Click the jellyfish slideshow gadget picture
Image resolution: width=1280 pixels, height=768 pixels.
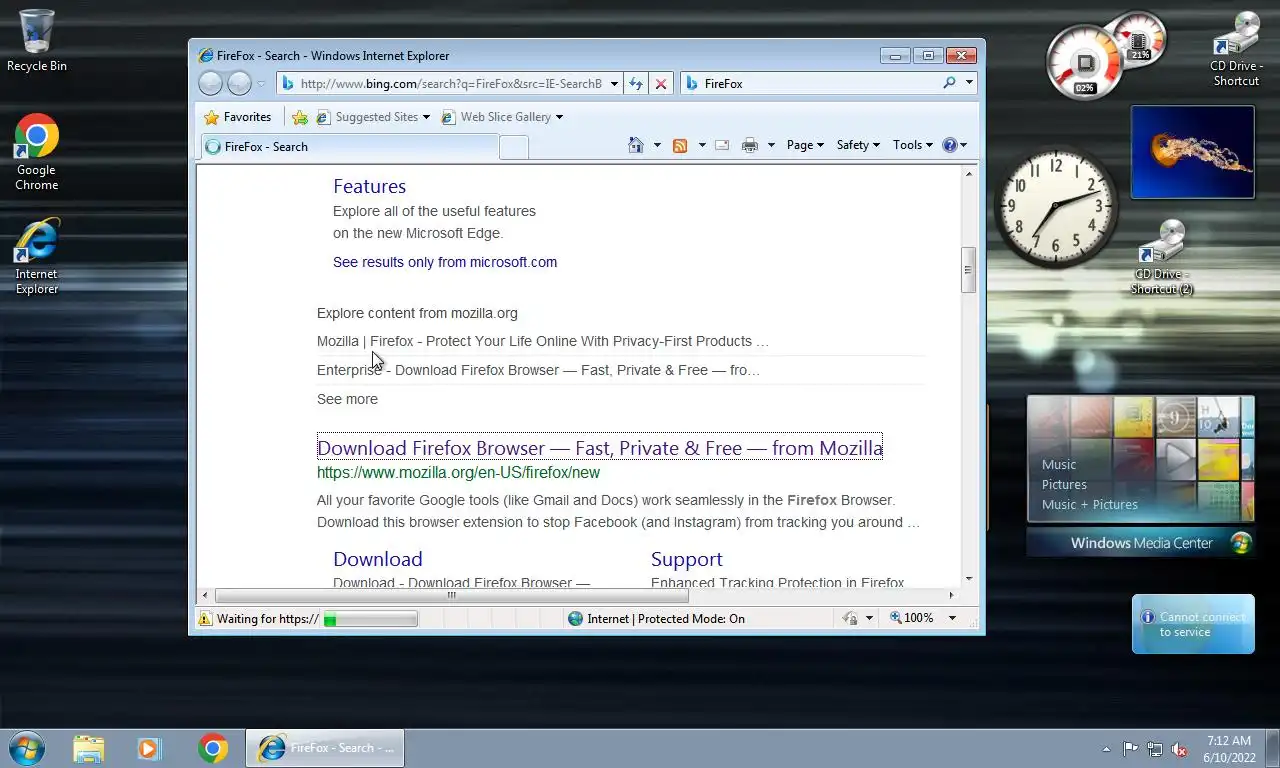click(x=1192, y=152)
